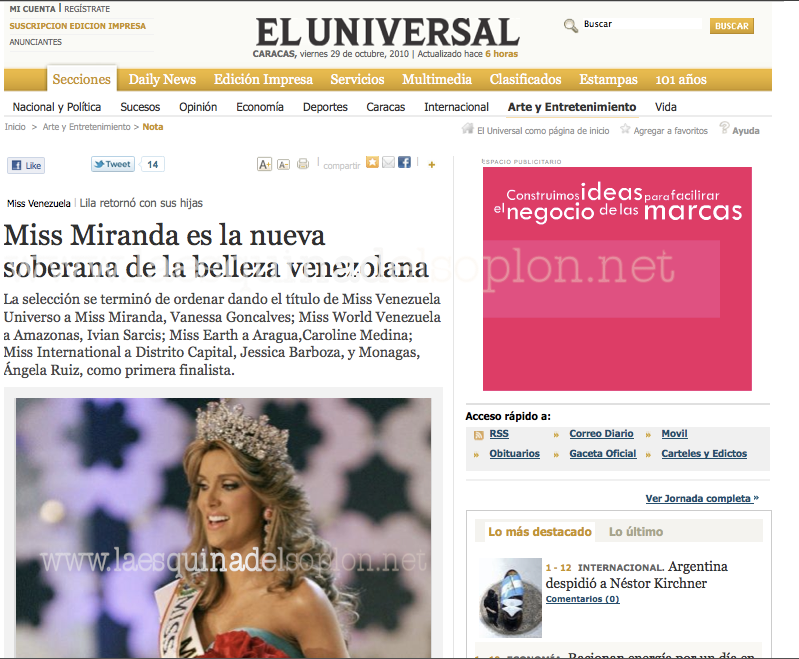Go to Sucesos section
Image resolution: width=799 pixels, height=659 pixels.
[140, 107]
